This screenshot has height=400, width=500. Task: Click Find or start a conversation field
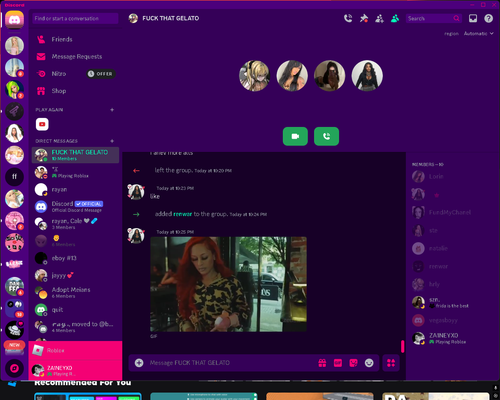tap(75, 19)
